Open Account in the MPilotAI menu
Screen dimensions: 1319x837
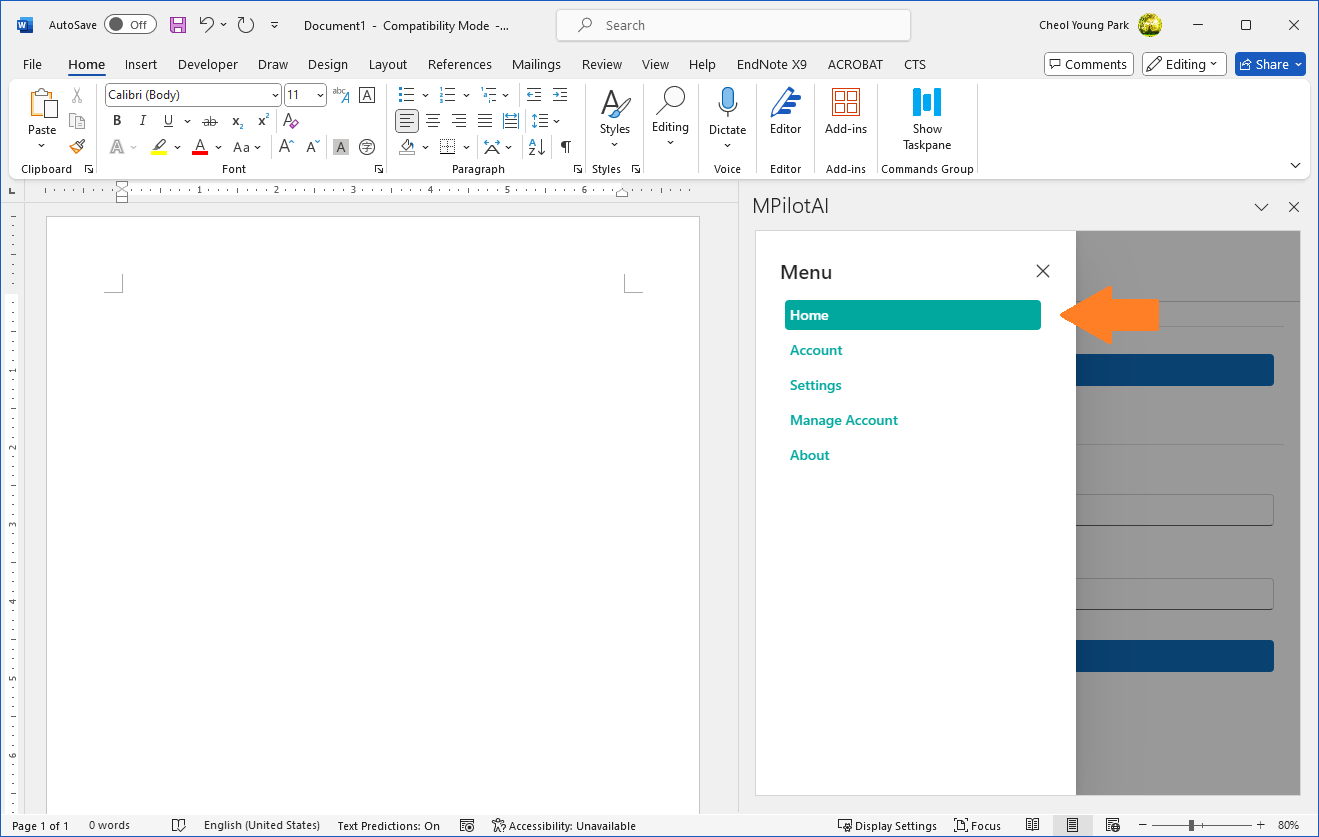(x=816, y=350)
